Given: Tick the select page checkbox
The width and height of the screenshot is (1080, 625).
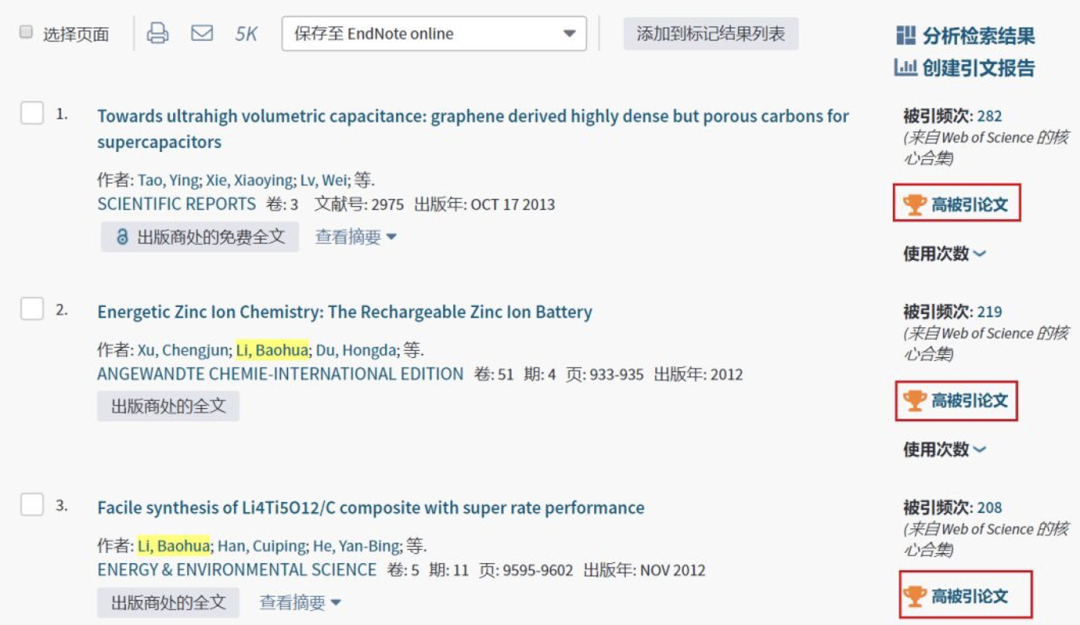Looking at the screenshot, I should click(27, 33).
